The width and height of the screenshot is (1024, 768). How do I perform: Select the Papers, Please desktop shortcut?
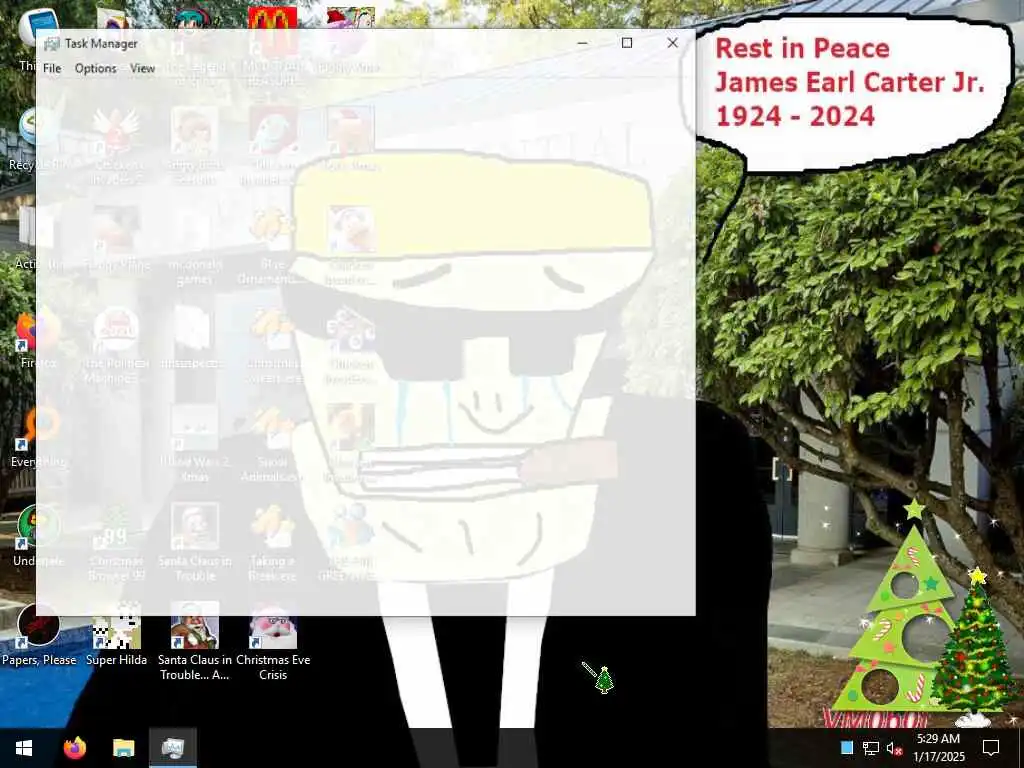click(x=39, y=635)
